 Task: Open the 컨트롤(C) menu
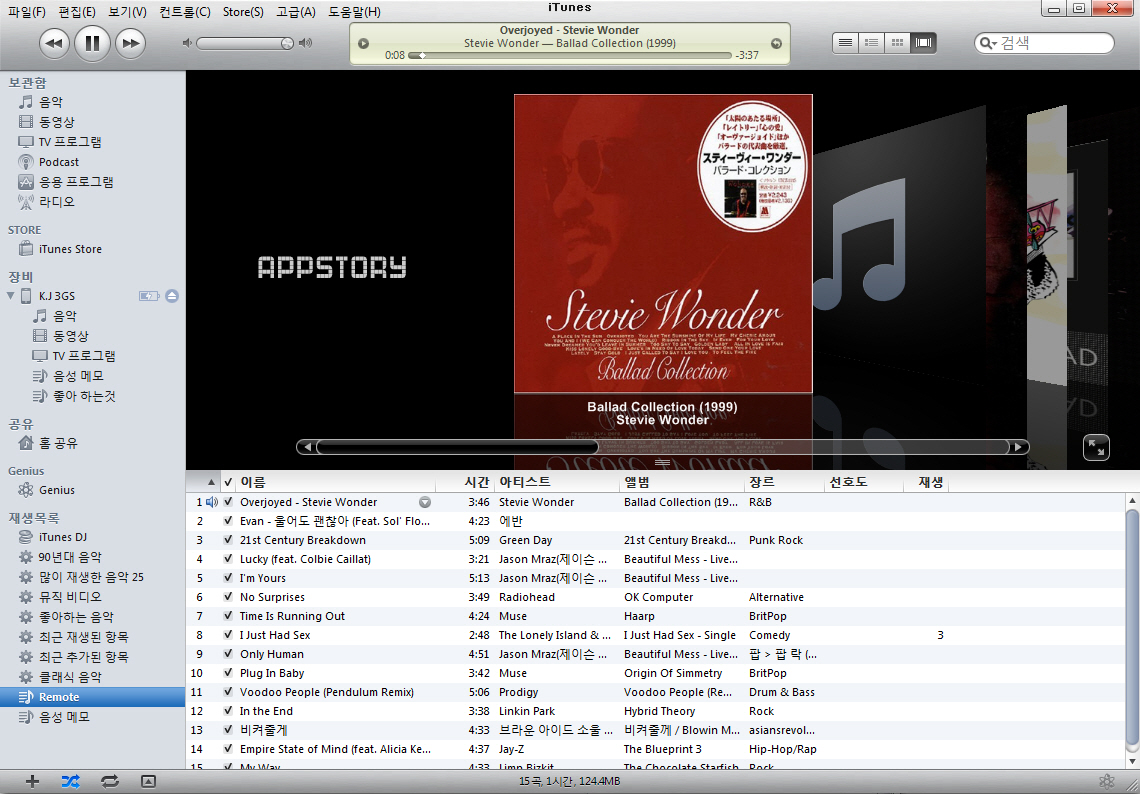185,12
